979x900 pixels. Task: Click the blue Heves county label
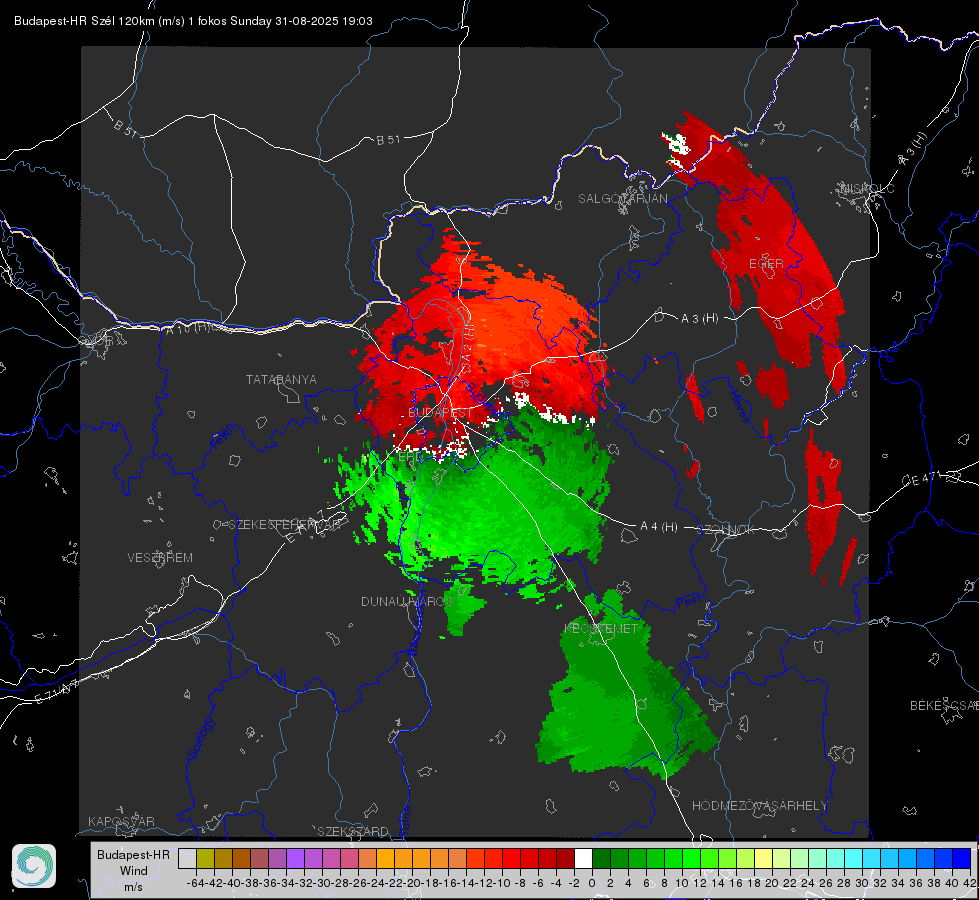pyautogui.click(x=739, y=407)
